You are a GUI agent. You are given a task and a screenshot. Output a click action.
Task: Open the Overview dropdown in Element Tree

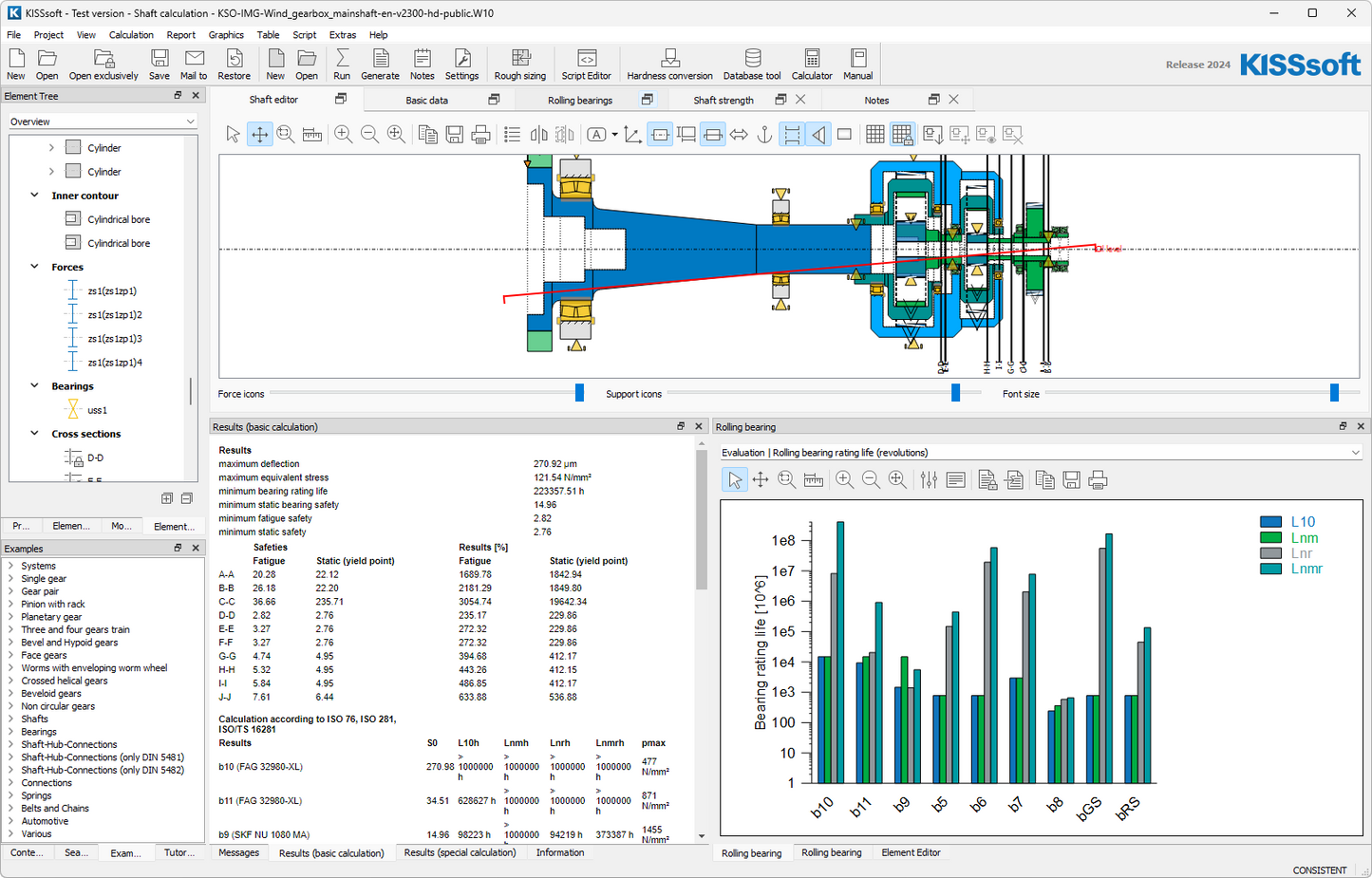coord(103,121)
